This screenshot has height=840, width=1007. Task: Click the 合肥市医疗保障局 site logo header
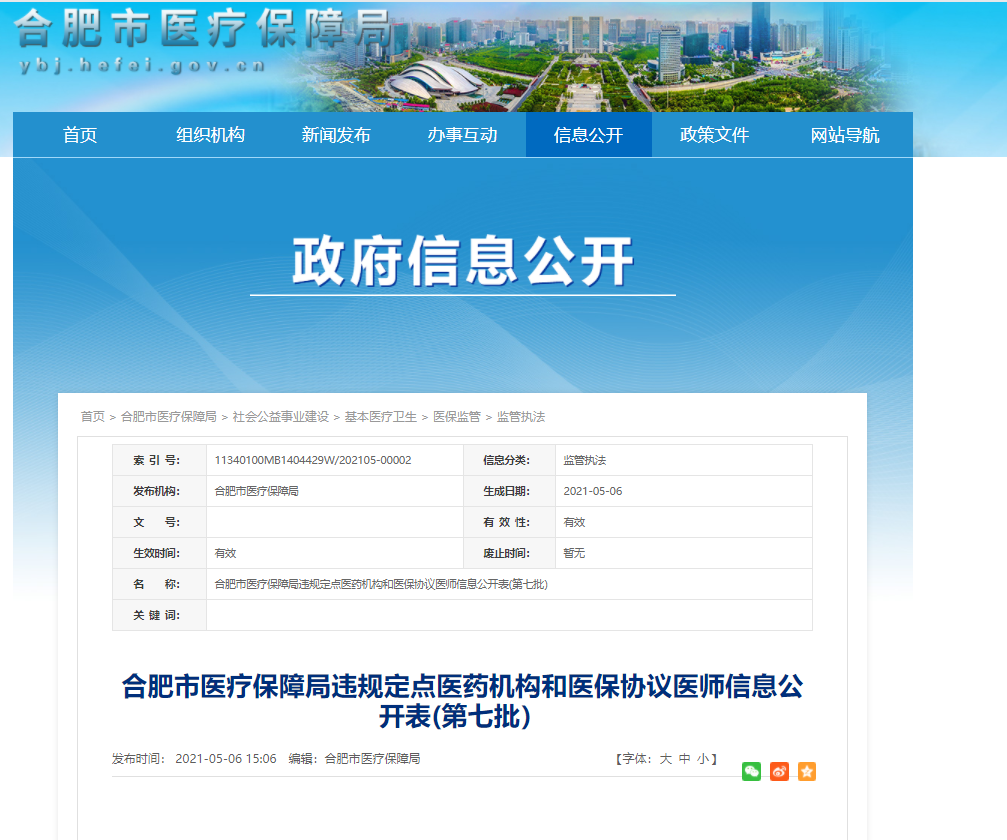click(200, 40)
